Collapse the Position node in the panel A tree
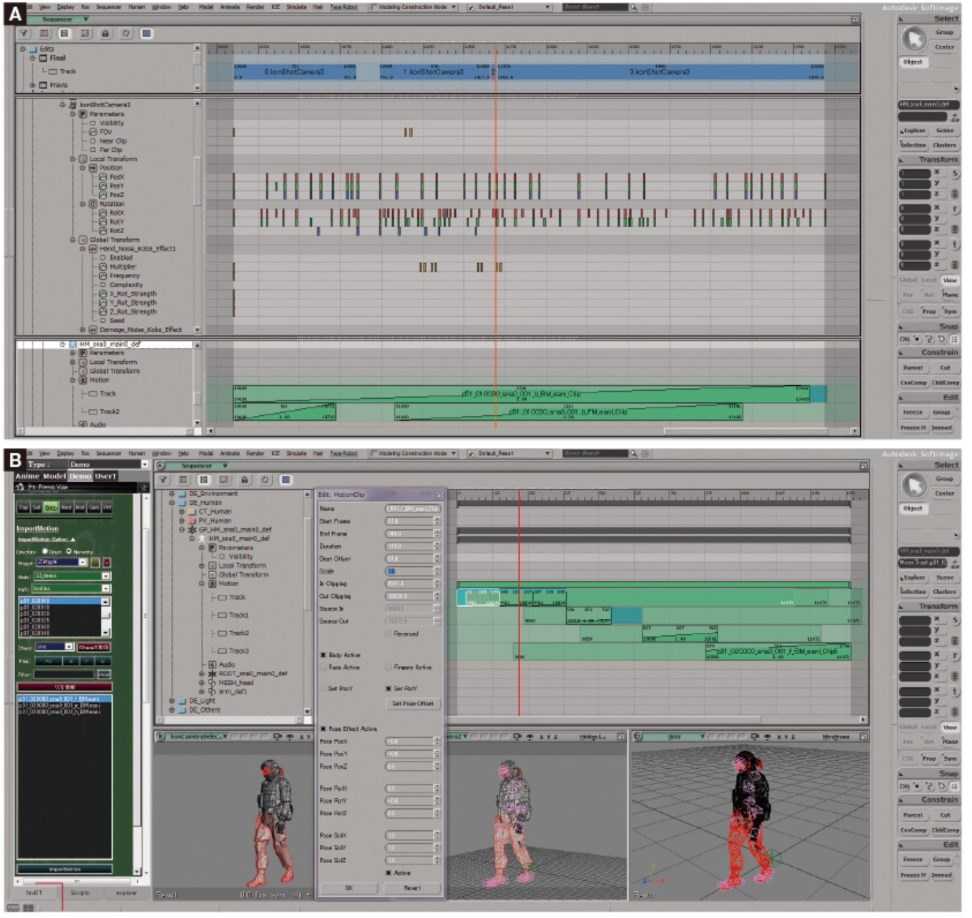Viewport: 972px width, 918px height. click(x=83, y=168)
